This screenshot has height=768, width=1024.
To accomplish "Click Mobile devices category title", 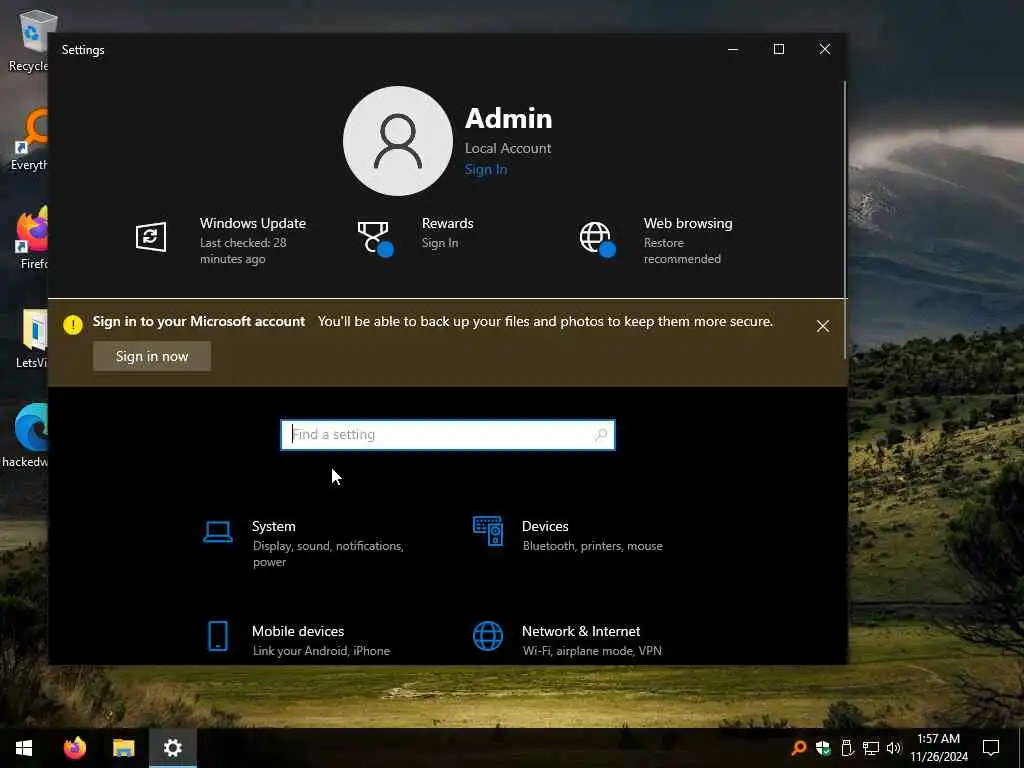I will point(298,632).
